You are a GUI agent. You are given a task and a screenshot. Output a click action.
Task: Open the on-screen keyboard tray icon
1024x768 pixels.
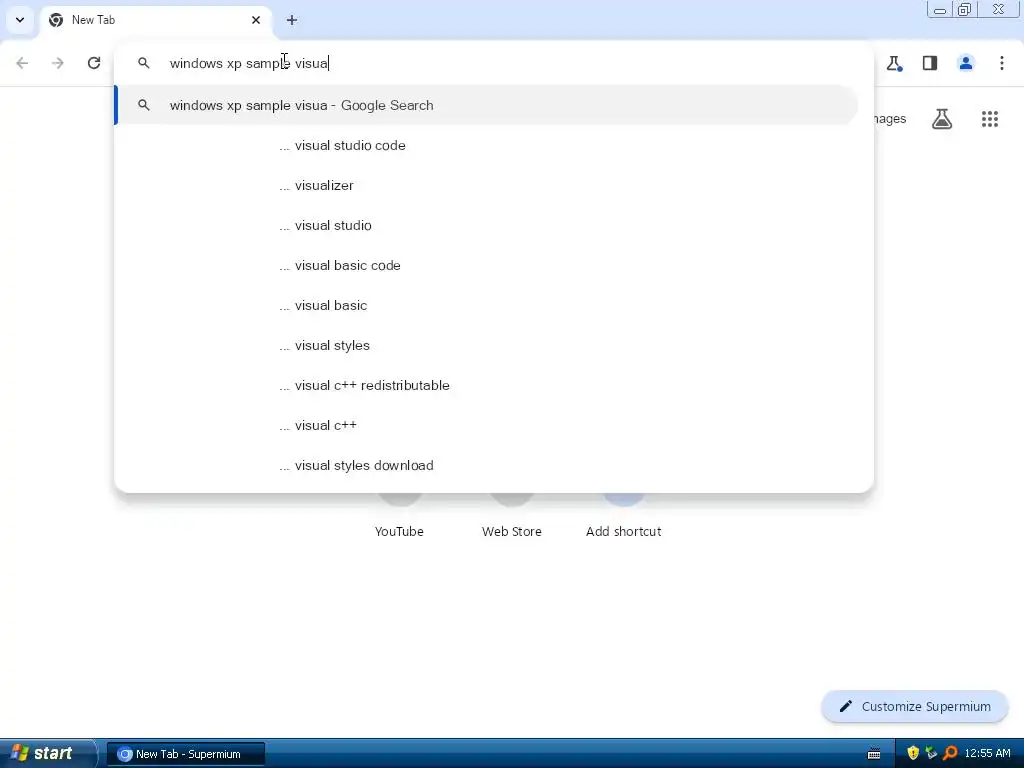874,754
